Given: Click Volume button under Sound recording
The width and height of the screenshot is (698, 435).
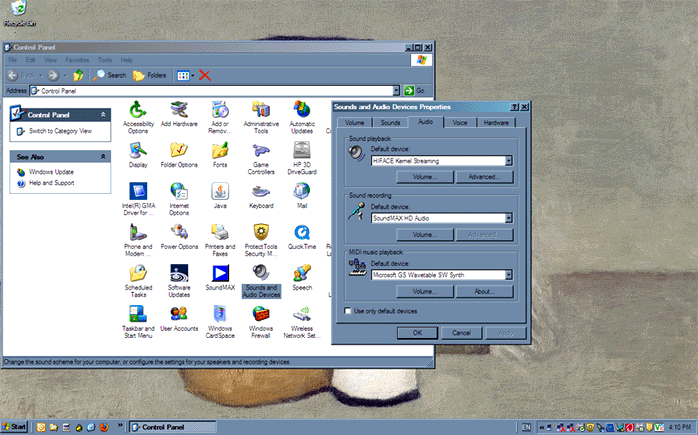Looking at the screenshot, I should (x=425, y=235).
